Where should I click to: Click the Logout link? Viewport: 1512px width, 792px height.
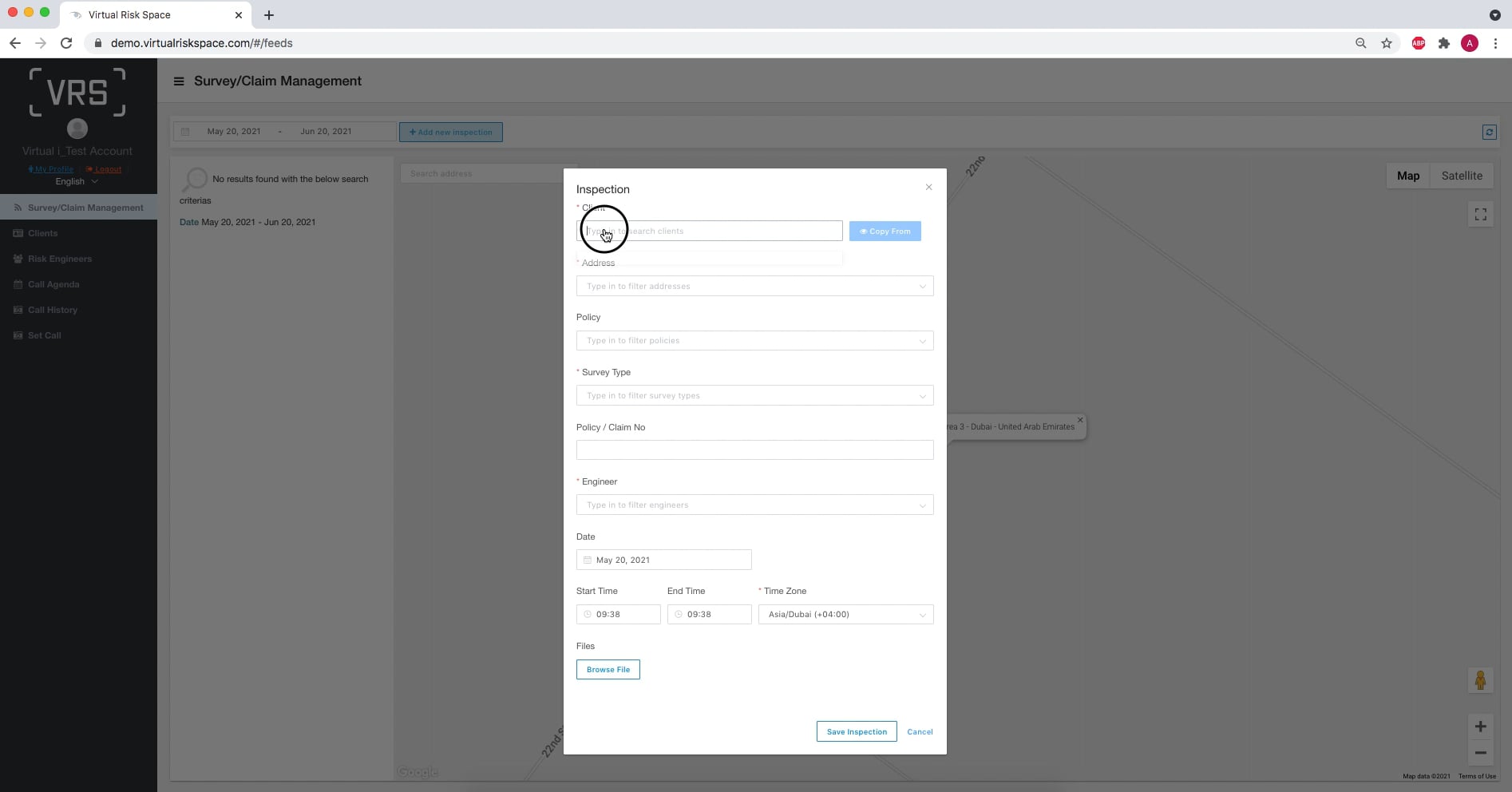pyautogui.click(x=104, y=169)
